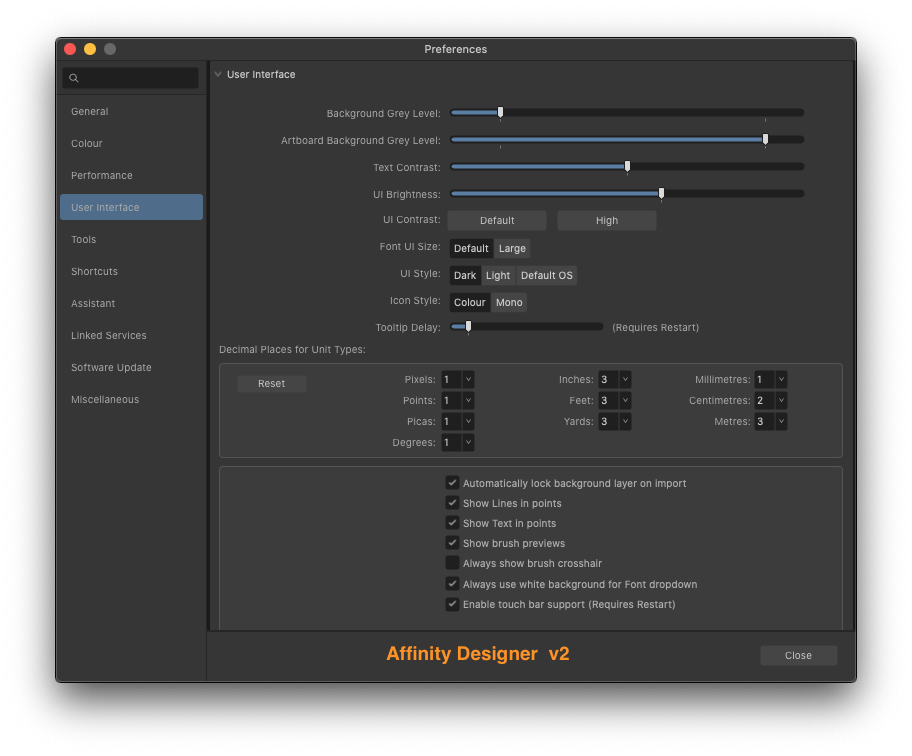The width and height of the screenshot is (912, 756).
Task: Select User Interface in sidebar
Action: 131,208
